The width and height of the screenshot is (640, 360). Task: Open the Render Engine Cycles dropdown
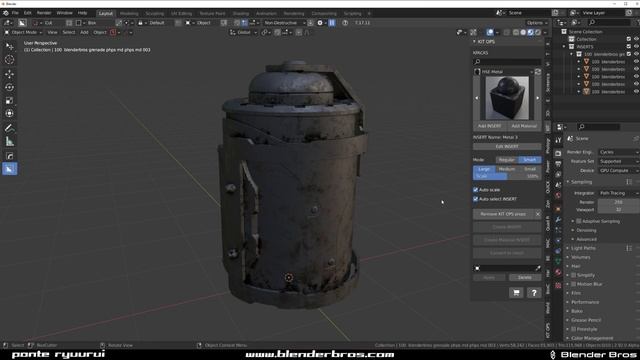[619, 152]
